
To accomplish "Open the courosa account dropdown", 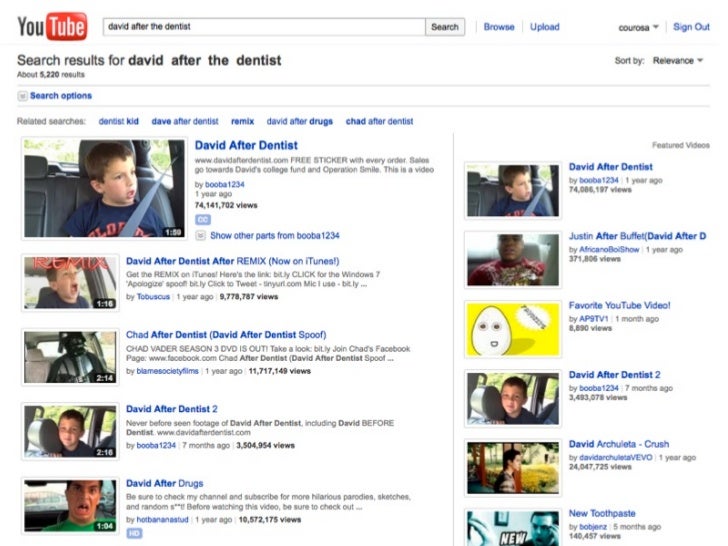I will (x=638, y=27).
